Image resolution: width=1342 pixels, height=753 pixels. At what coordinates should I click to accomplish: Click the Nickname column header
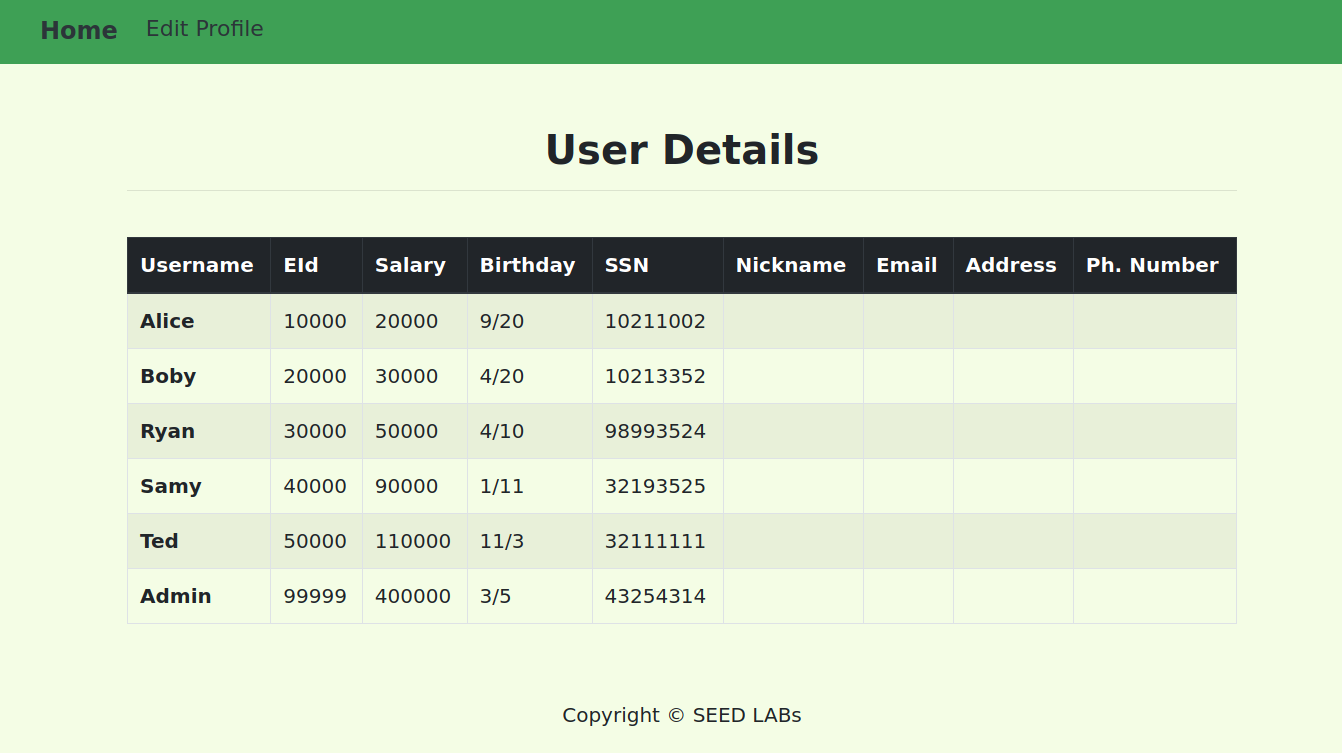[791, 265]
